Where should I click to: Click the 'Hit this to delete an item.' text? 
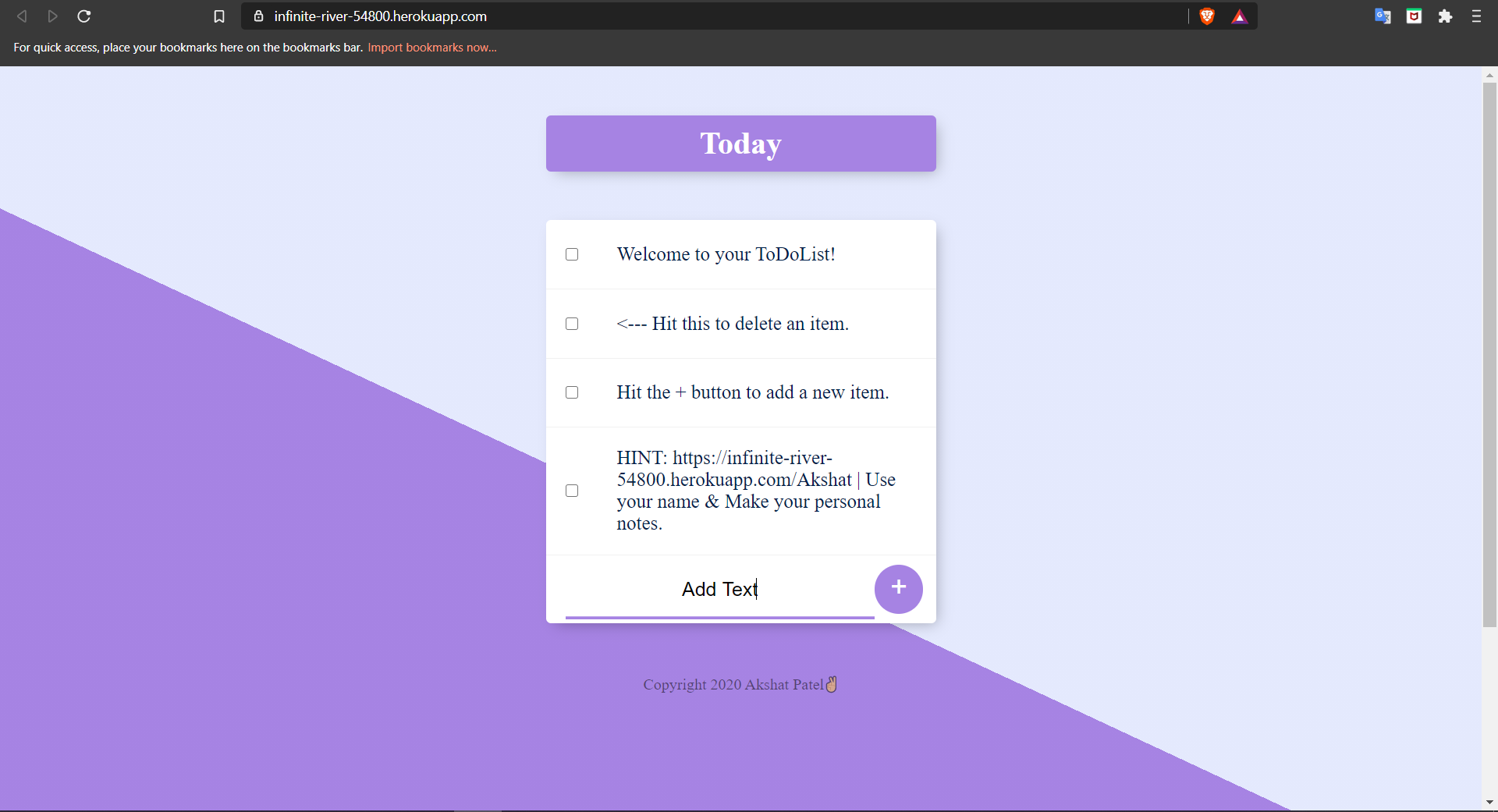(x=733, y=324)
